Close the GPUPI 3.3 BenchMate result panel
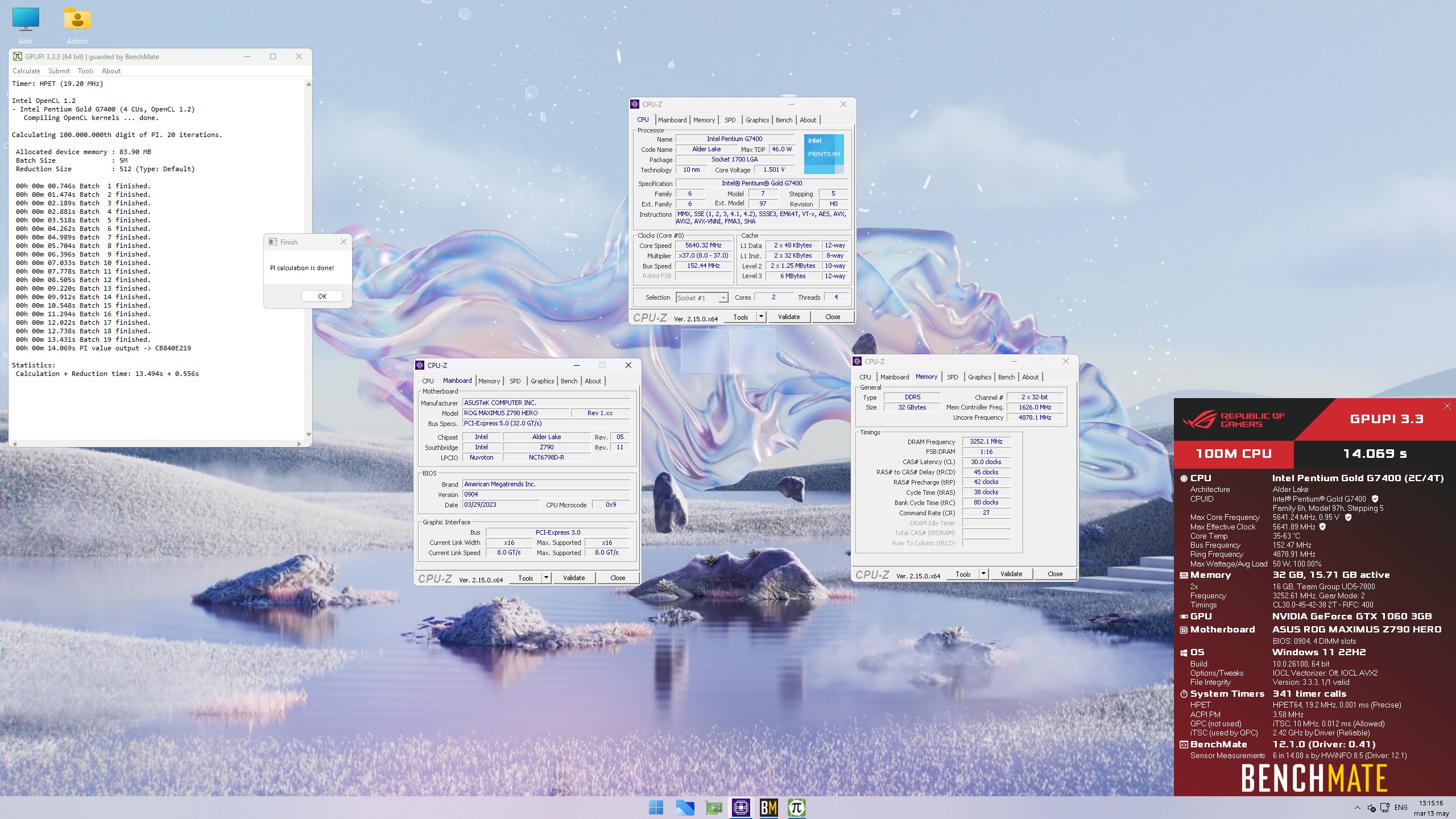Viewport: 1456px width, 819px height. point(1447,406)
